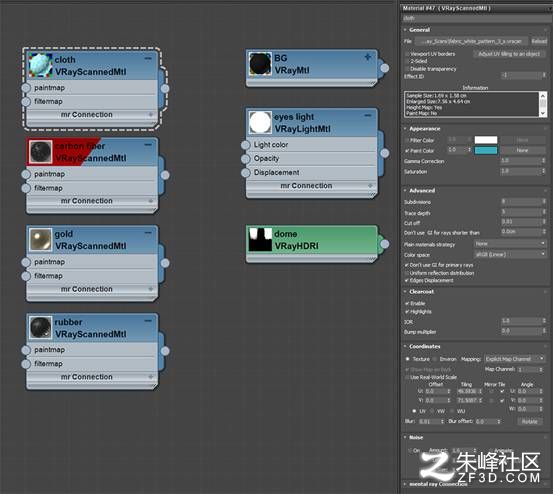This screenshot has height=494, width=553.
Task: Collapse the rubber node
Action: point(148,321)
